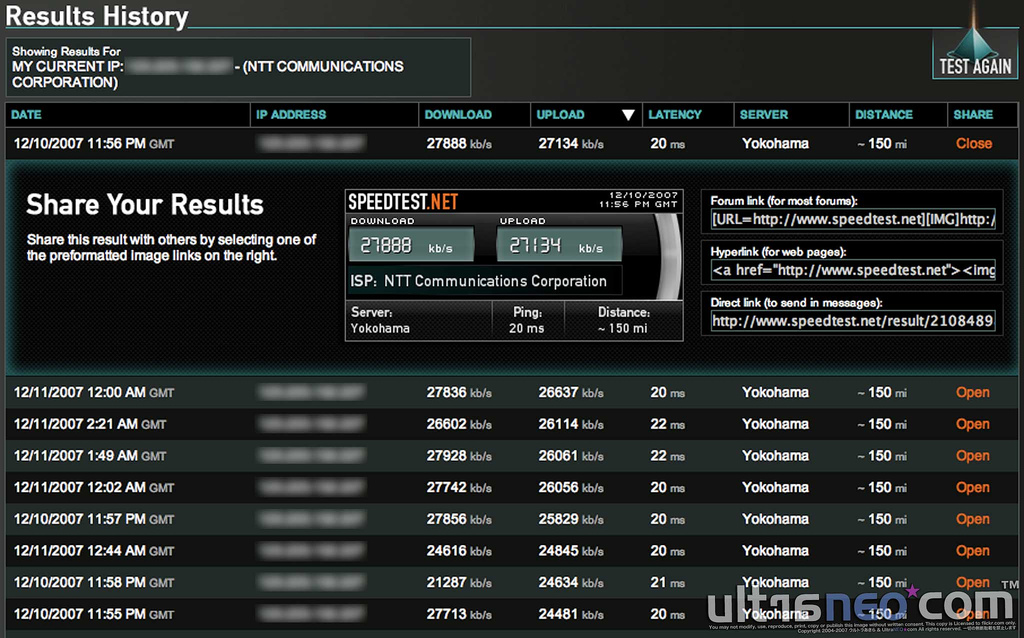Open share for the 12:02 AM result
The height and width of the screenshot is (638, 1024).
[972, 488]
